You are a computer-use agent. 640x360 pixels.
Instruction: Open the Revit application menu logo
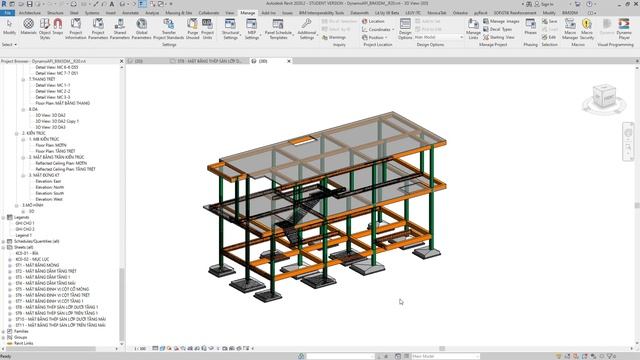click(x=4, y=4)
